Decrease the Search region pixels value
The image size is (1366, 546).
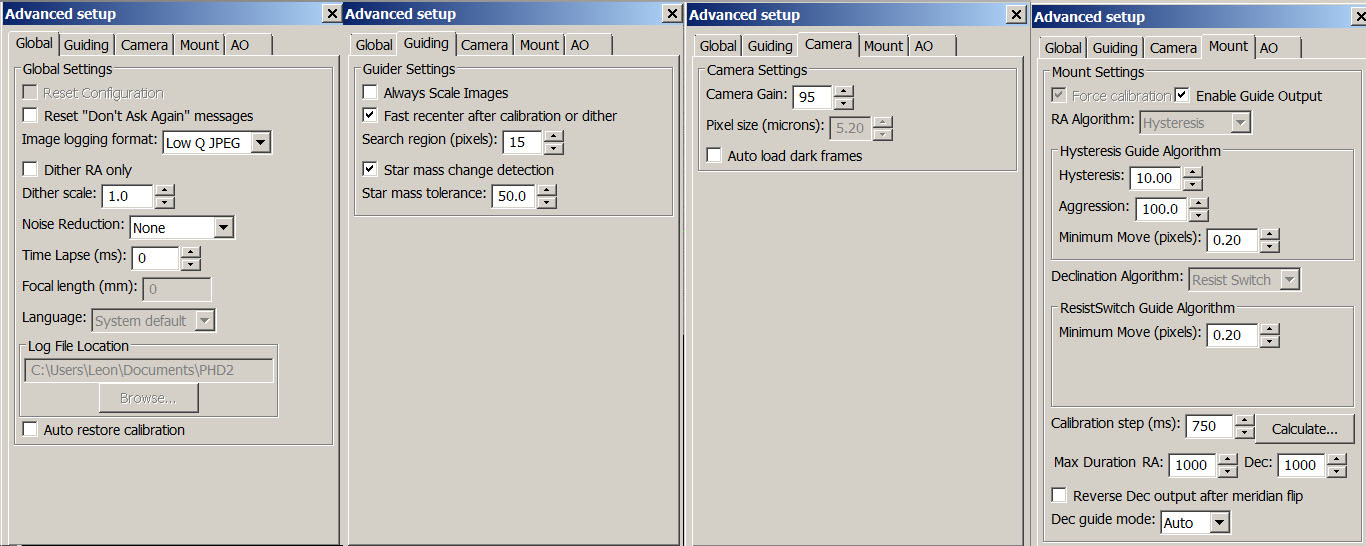[x=553, y=148]
